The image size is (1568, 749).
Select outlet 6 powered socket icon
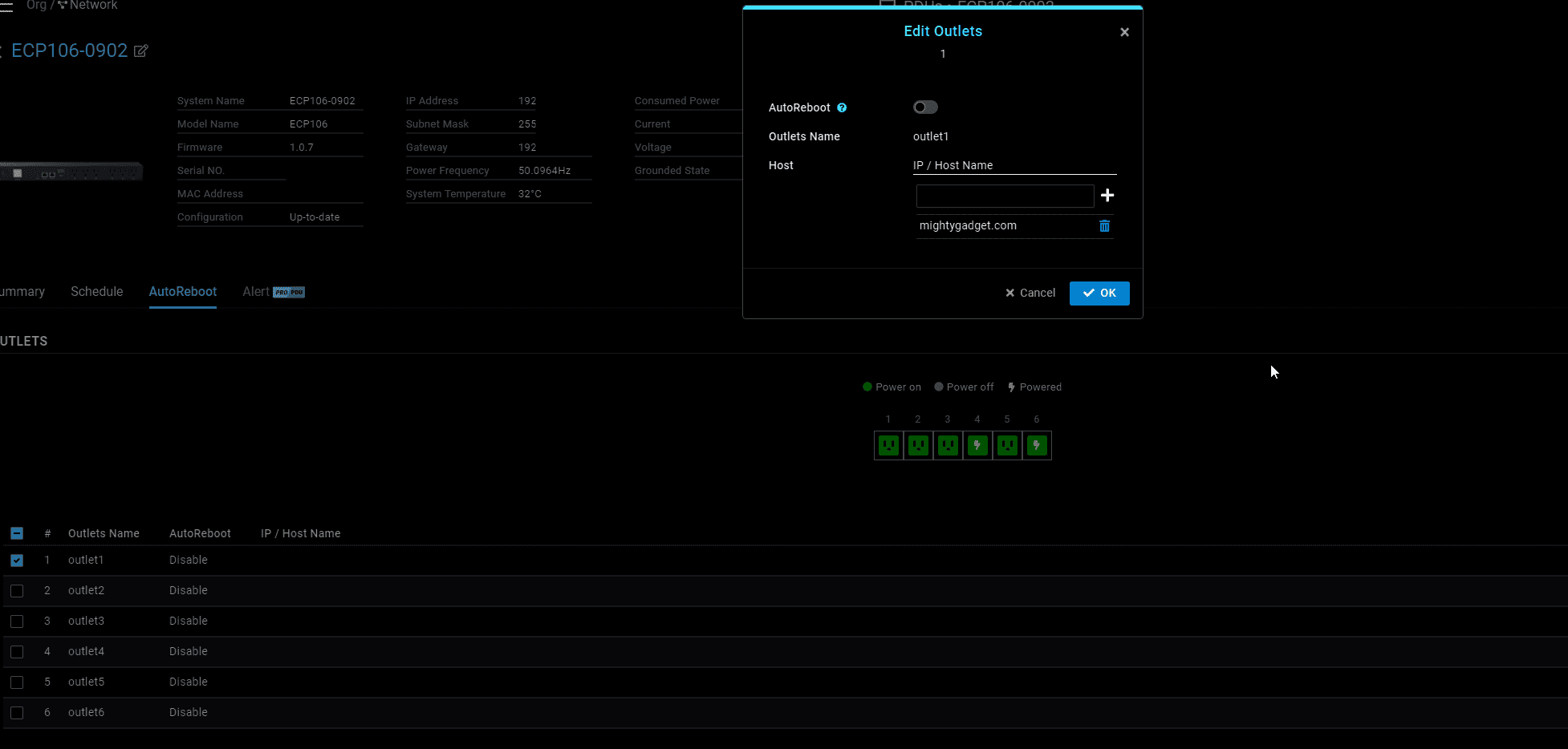1037,445
